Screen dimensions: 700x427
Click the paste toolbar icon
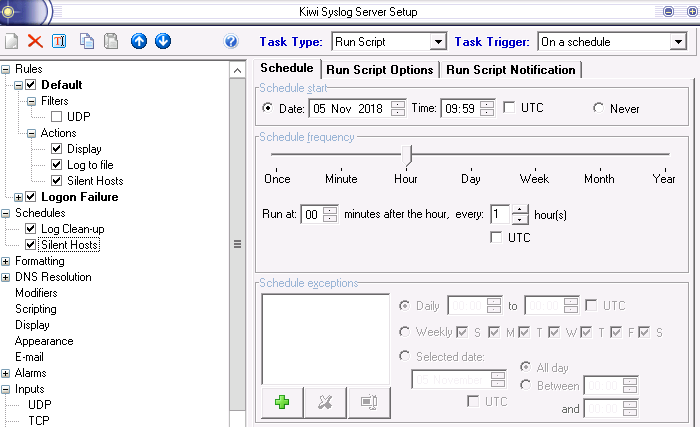[111, 42]
